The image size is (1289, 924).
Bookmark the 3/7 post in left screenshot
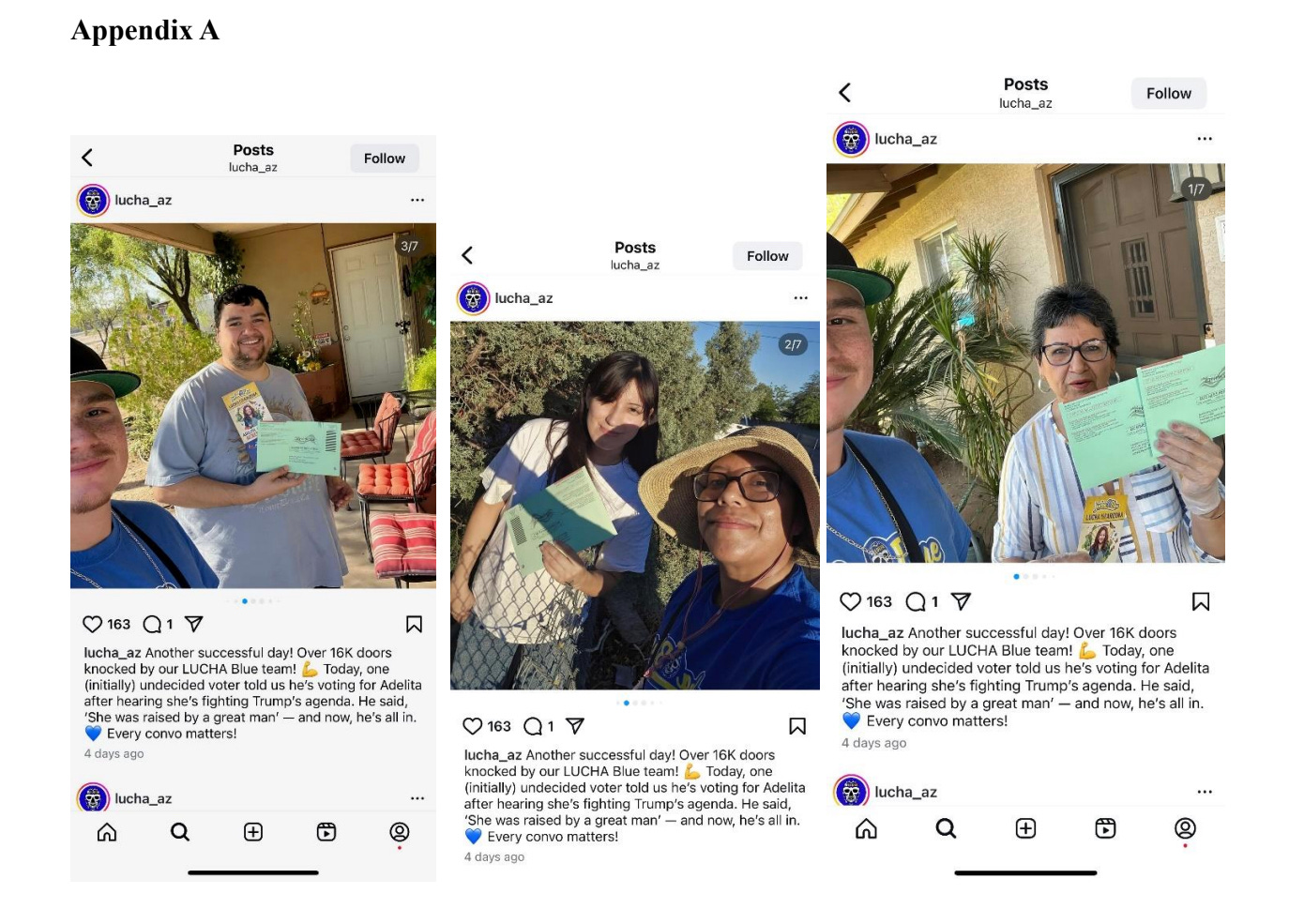[x=414, y=624]
